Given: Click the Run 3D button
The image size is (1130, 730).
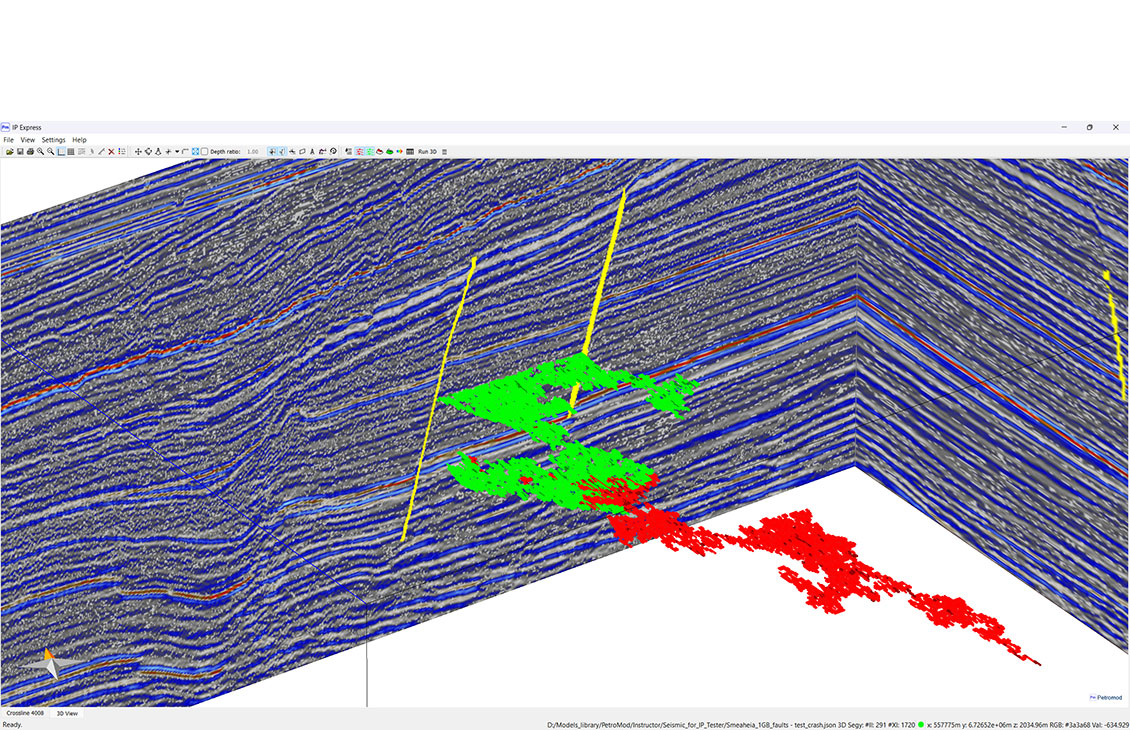Looking at the screenshot, I should 426,151.
